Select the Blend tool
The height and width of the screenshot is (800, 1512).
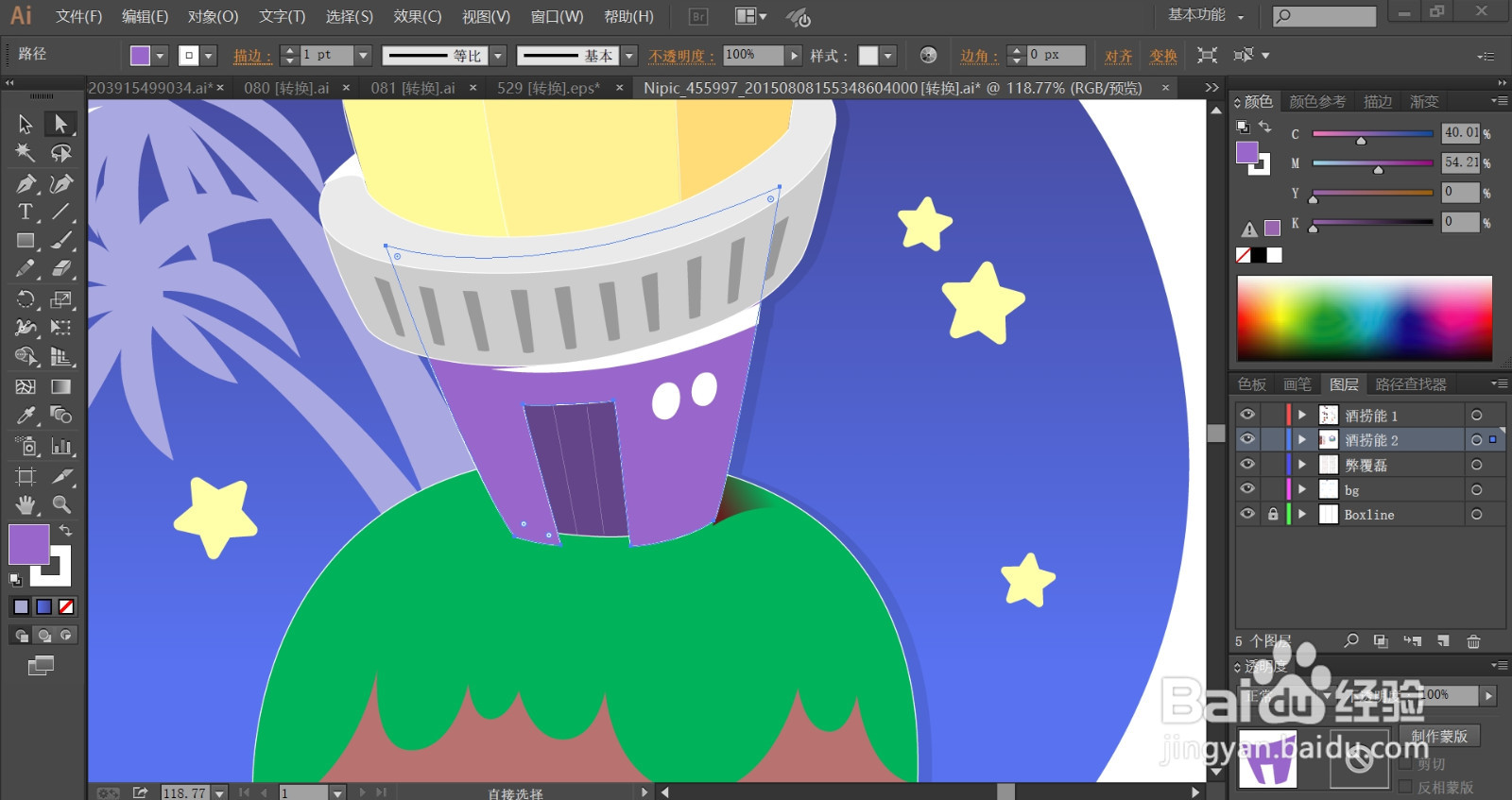point(61,416)
